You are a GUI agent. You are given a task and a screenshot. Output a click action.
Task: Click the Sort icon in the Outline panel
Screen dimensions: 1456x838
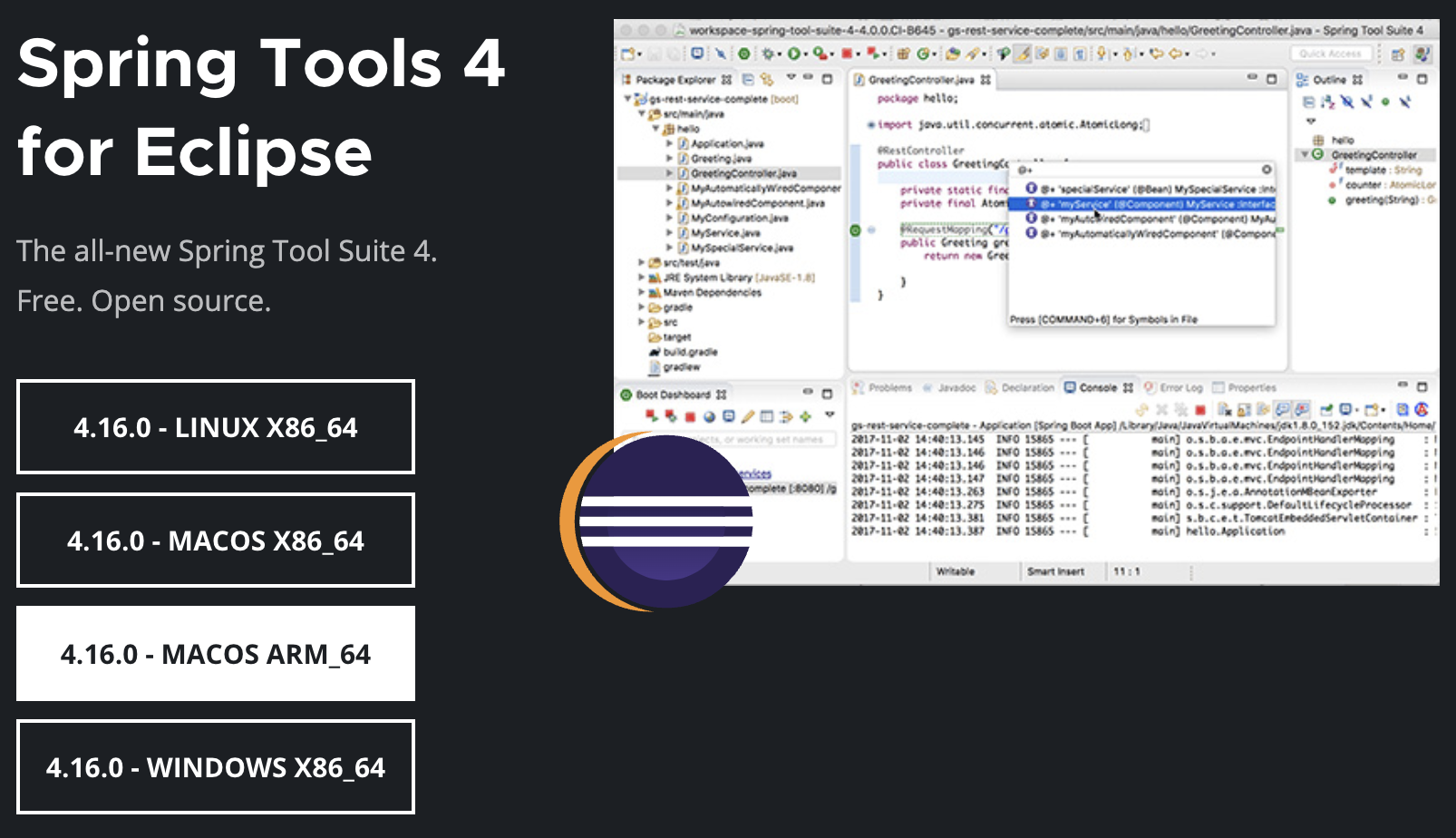coord(1328,102)
